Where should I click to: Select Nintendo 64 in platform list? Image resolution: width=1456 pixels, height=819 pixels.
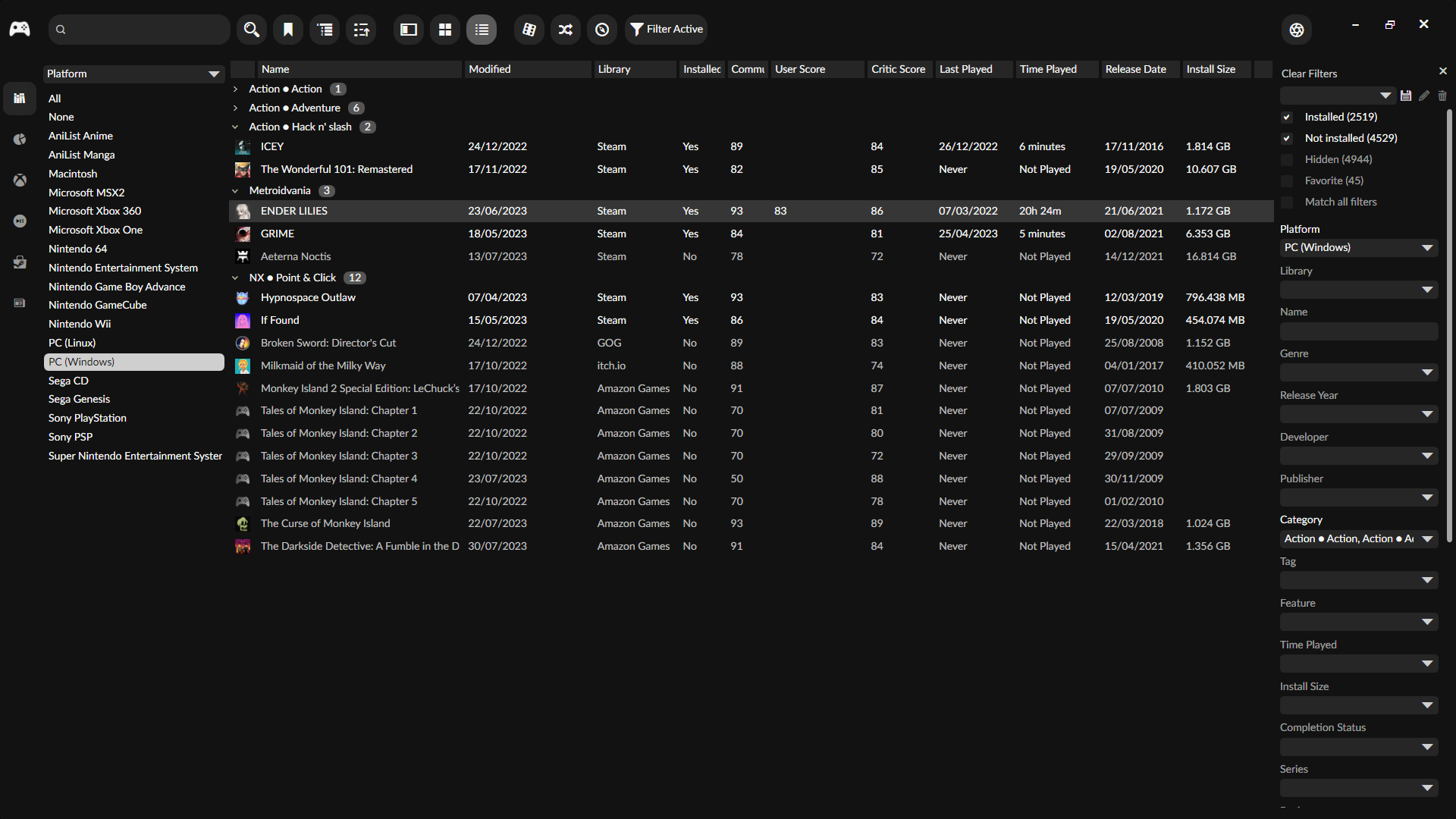[x=78, y=249]
